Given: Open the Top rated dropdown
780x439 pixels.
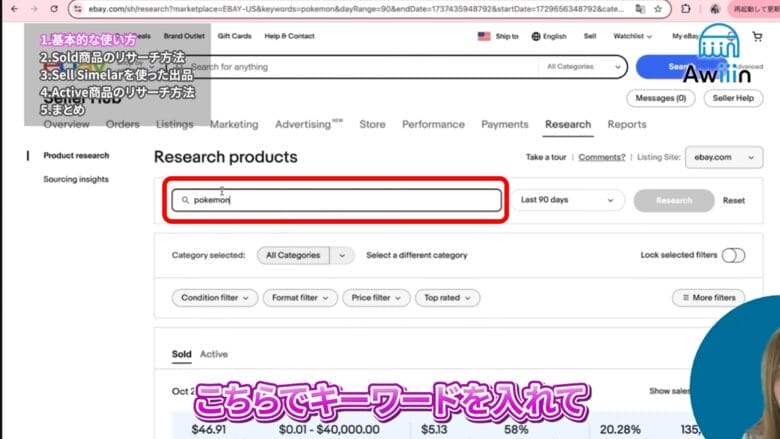Looking at the screenshot, I should coord(447,297).
